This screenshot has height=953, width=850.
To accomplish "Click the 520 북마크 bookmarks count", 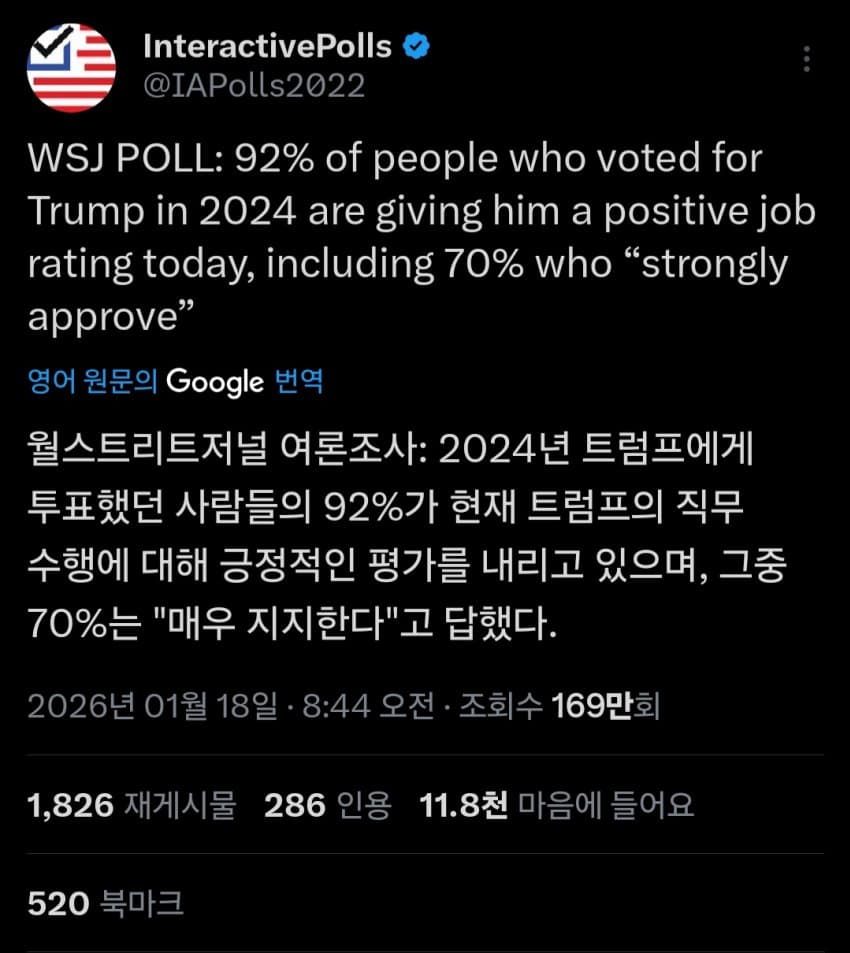I will click(105, 904).
